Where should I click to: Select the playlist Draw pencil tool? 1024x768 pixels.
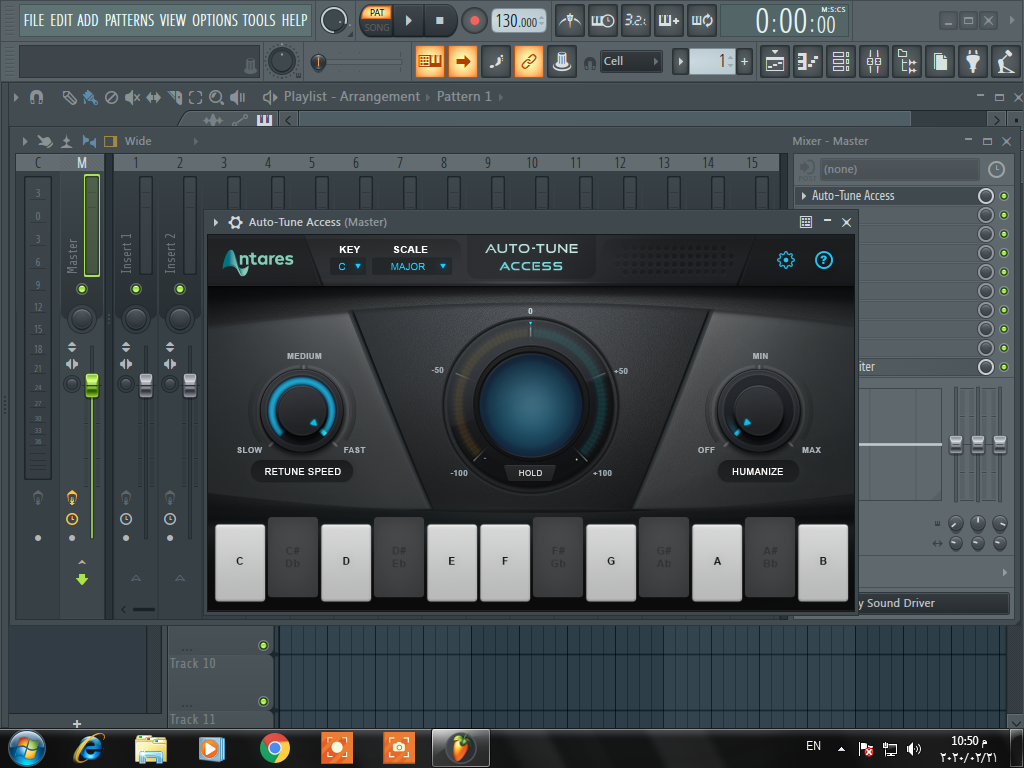click(69, 97)
